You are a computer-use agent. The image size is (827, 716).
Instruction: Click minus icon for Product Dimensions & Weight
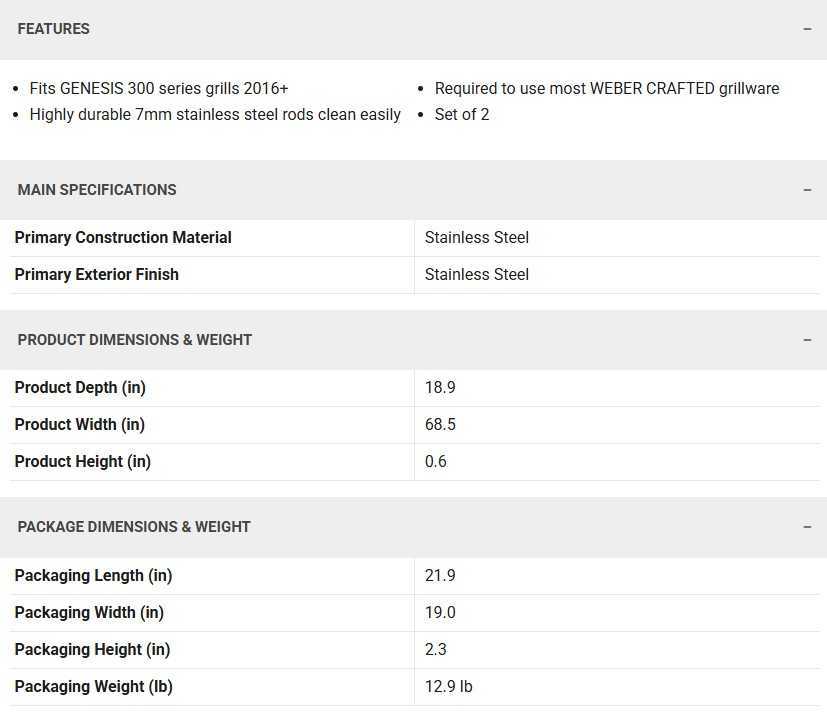tap(807, 340)
